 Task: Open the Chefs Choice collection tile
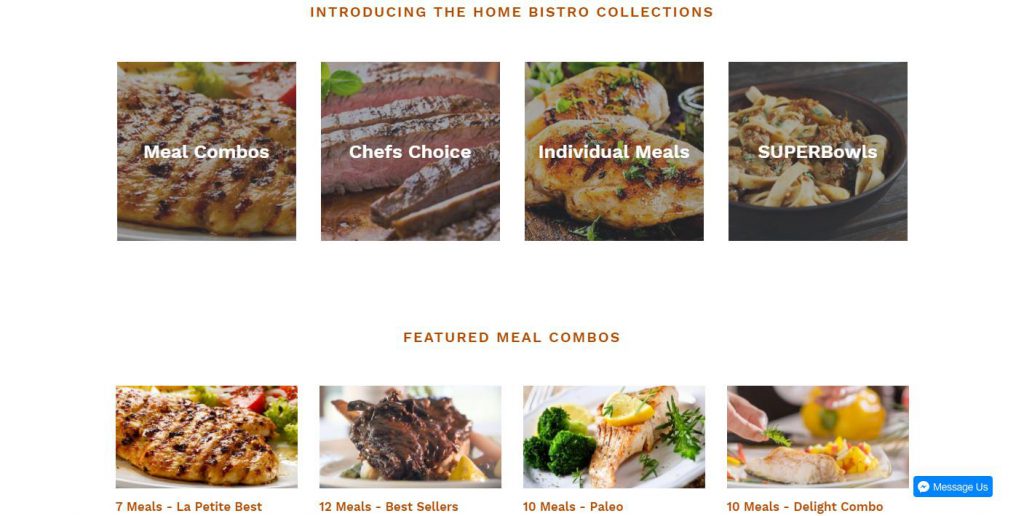[x=410, y=152]
